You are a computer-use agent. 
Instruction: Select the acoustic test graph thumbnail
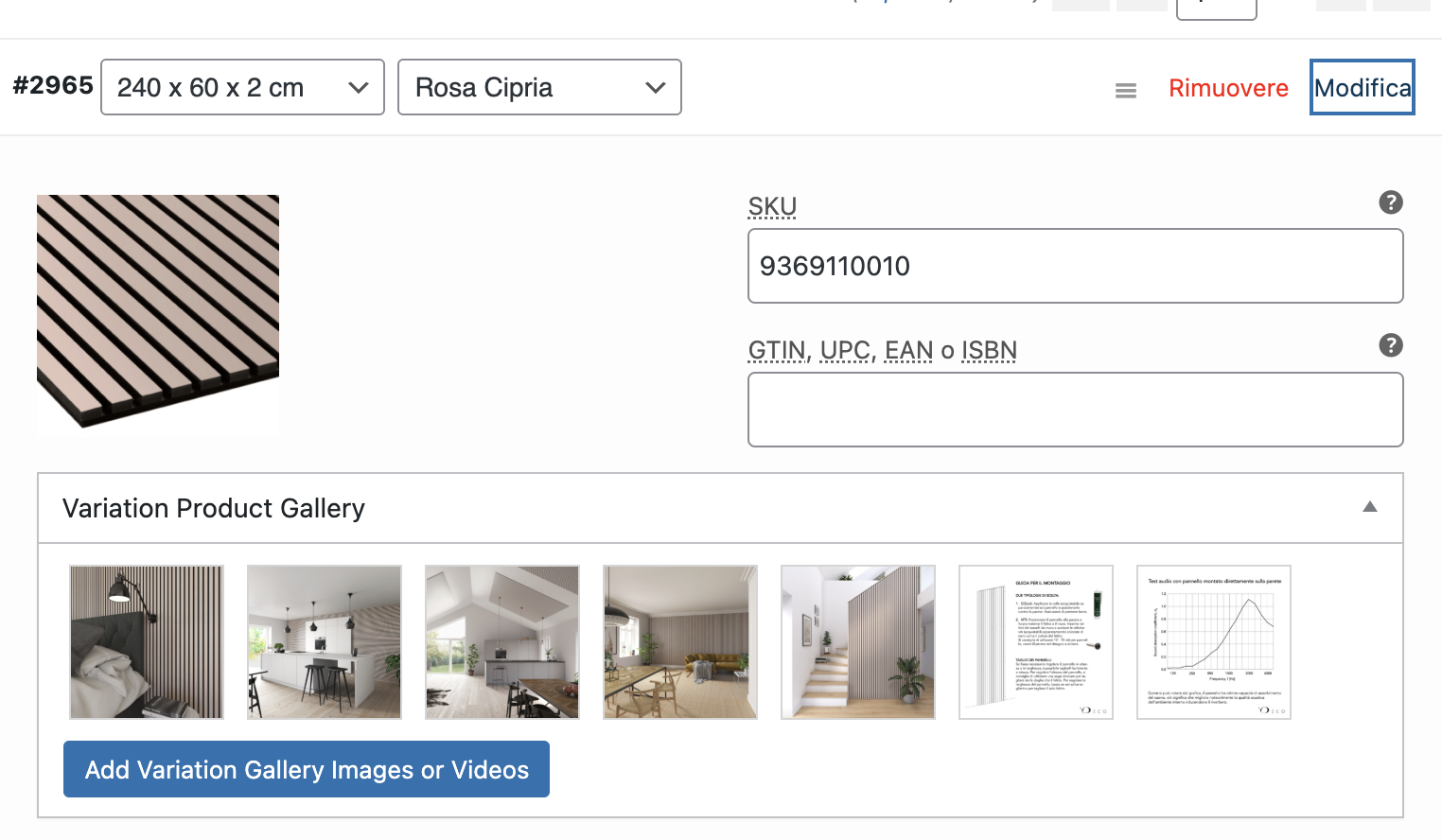(x=1214, y=642)
